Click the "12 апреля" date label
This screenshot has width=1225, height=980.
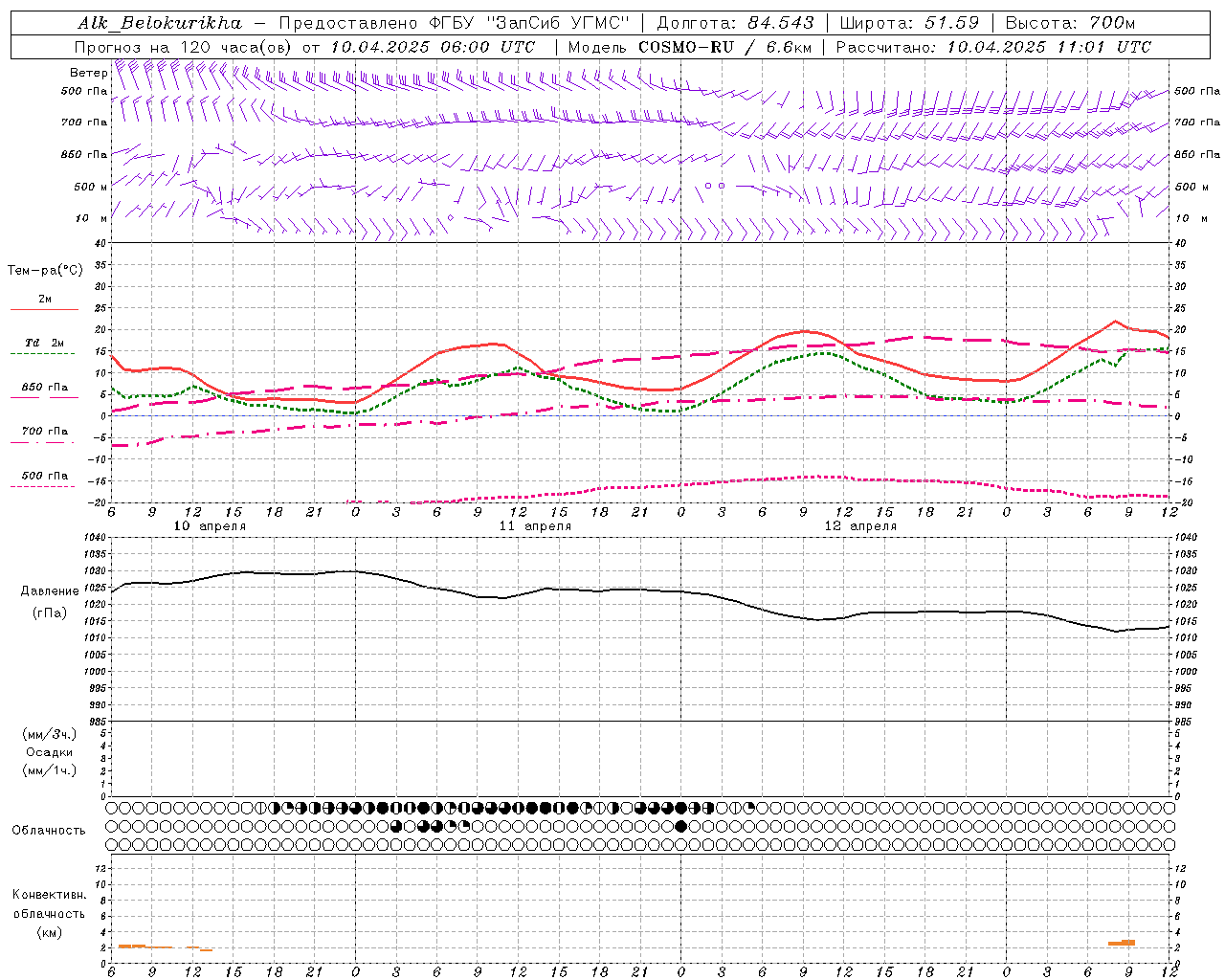pyautogui.click(x=860, y=526)
